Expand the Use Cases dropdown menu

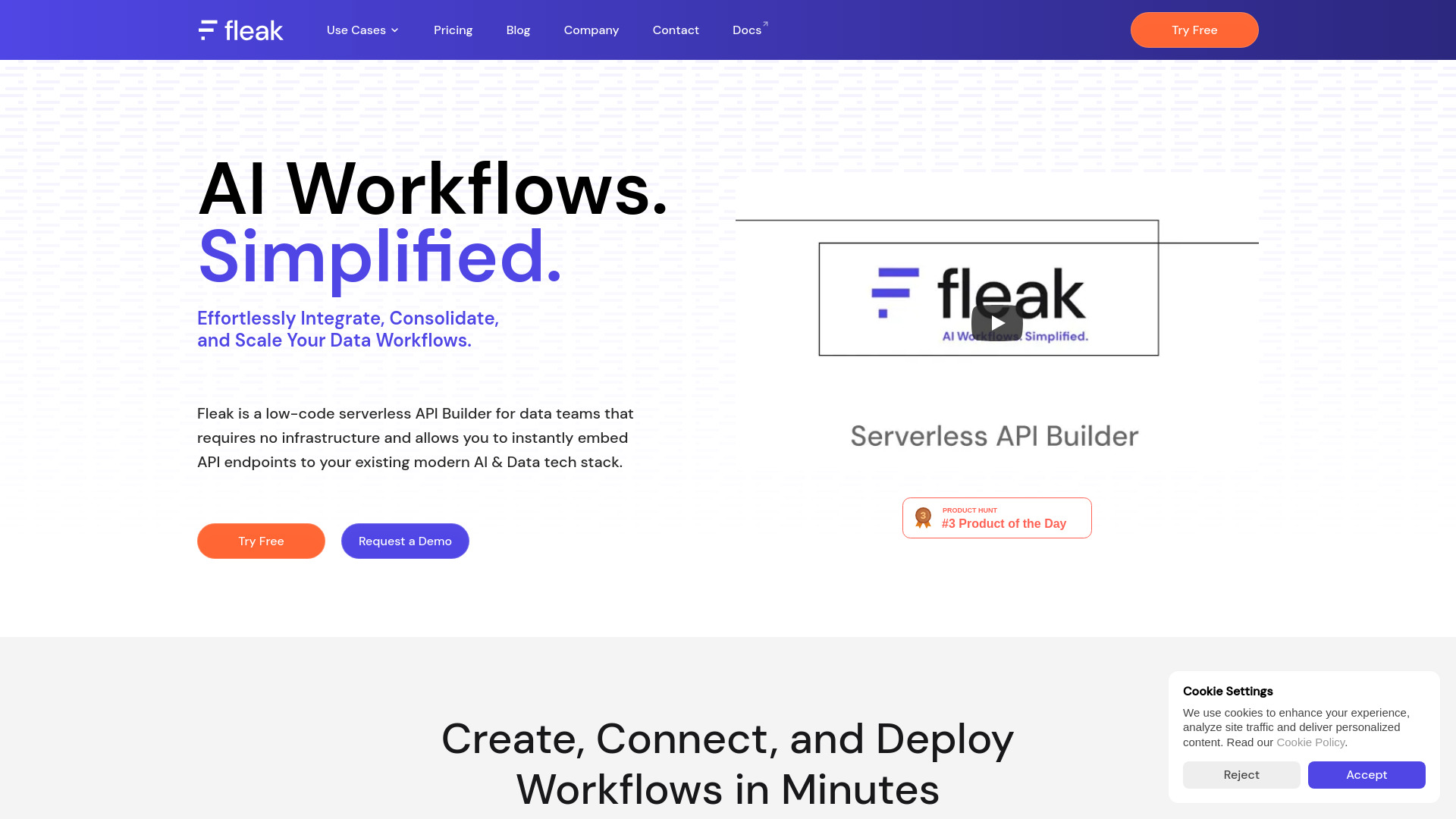(362, 30)
